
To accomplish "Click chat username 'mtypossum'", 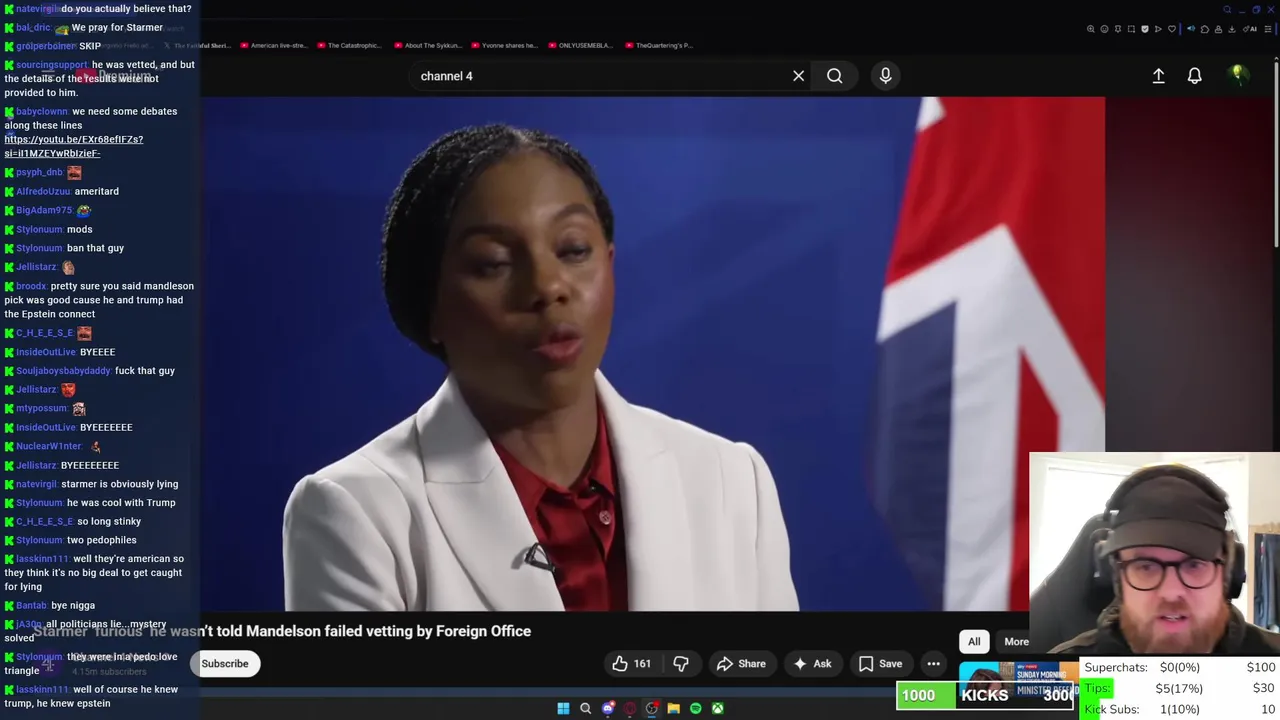I will pyautogui.click(x=41, y=408).
